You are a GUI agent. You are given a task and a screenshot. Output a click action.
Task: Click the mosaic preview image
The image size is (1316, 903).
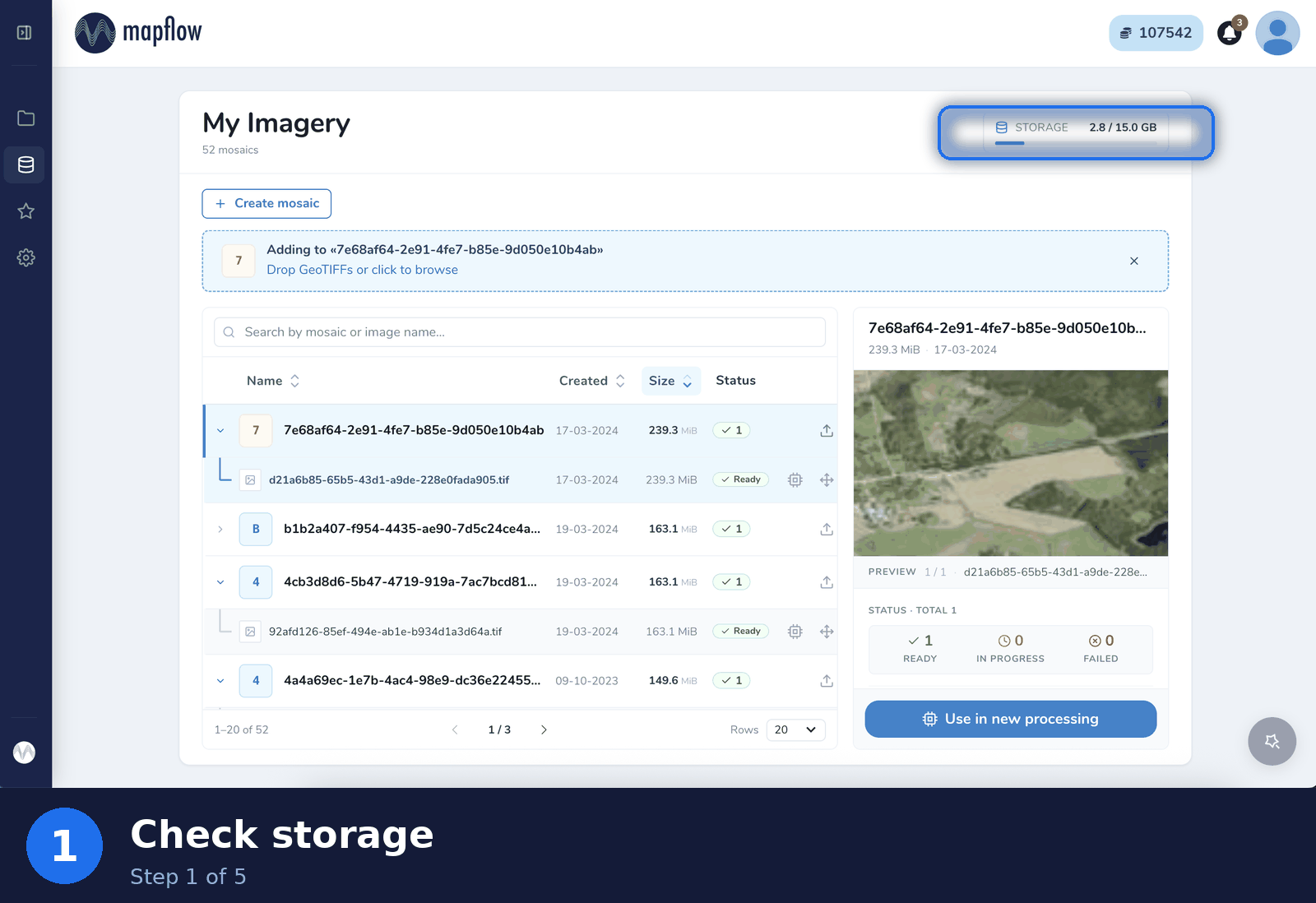pos(1011,463)
